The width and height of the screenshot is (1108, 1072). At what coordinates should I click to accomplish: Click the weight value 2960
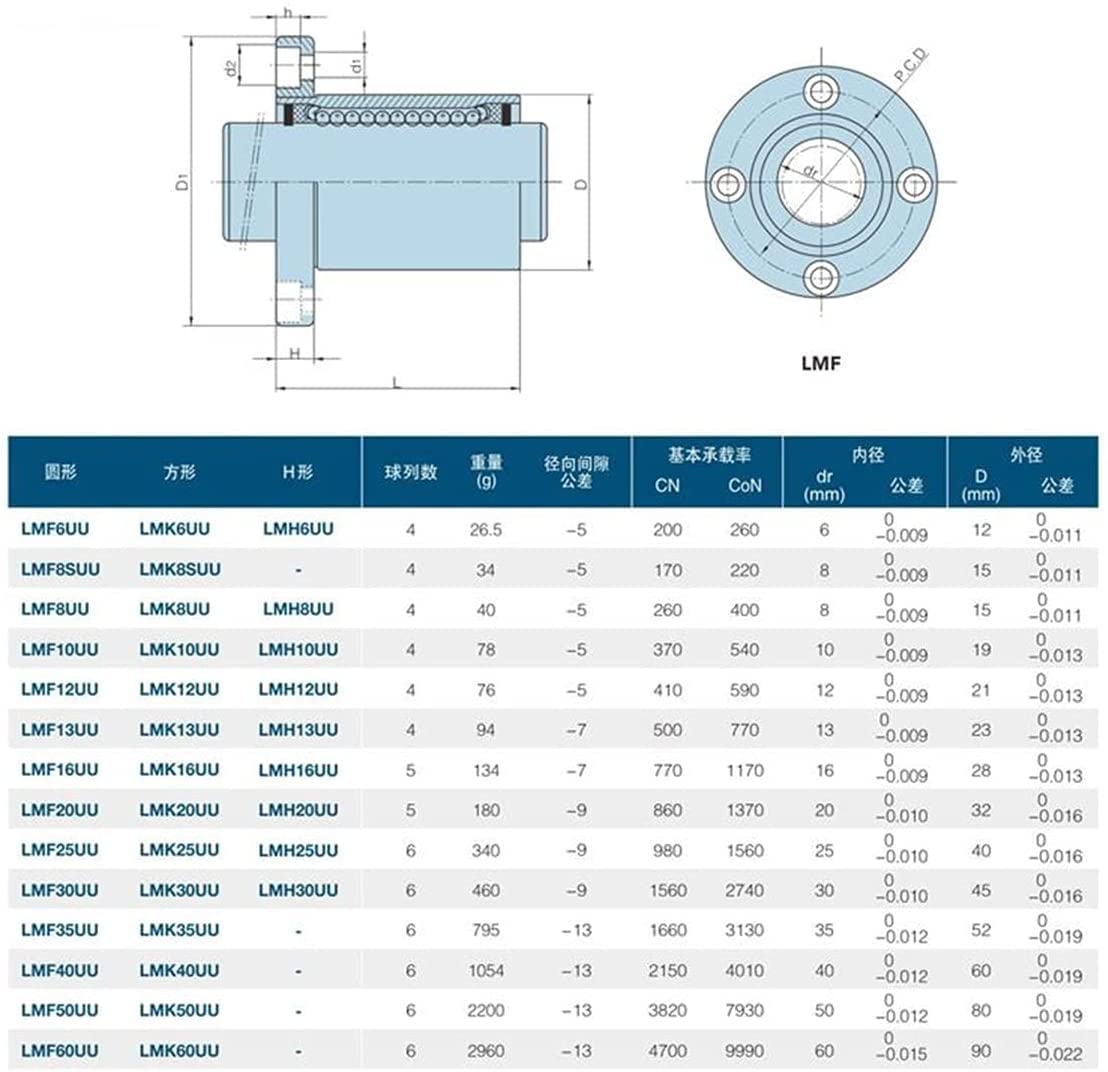click(x=486, y=1051)
